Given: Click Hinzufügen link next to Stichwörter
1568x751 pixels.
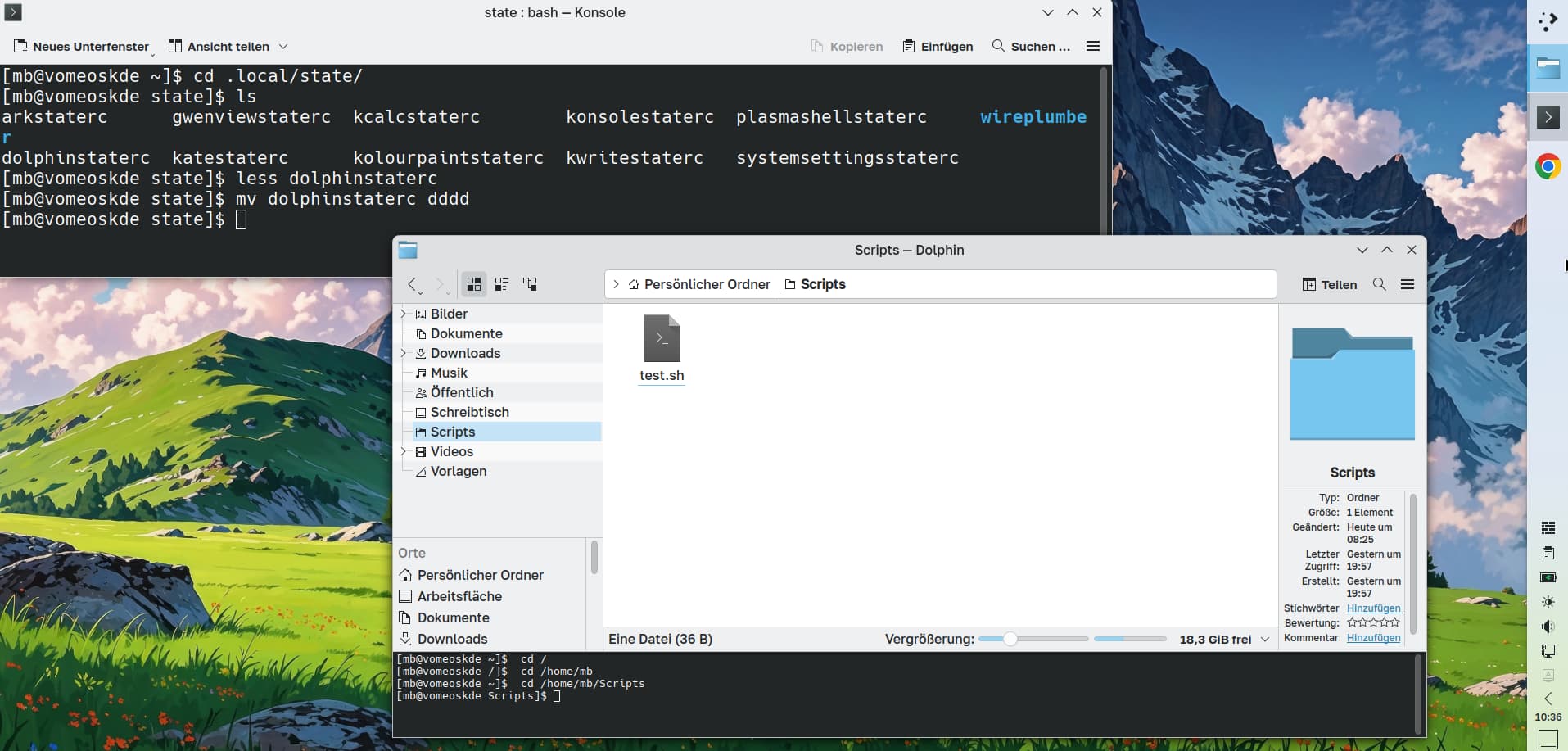Looking at the screenshot, I should pyautogui.click(x=1373, y=608).
